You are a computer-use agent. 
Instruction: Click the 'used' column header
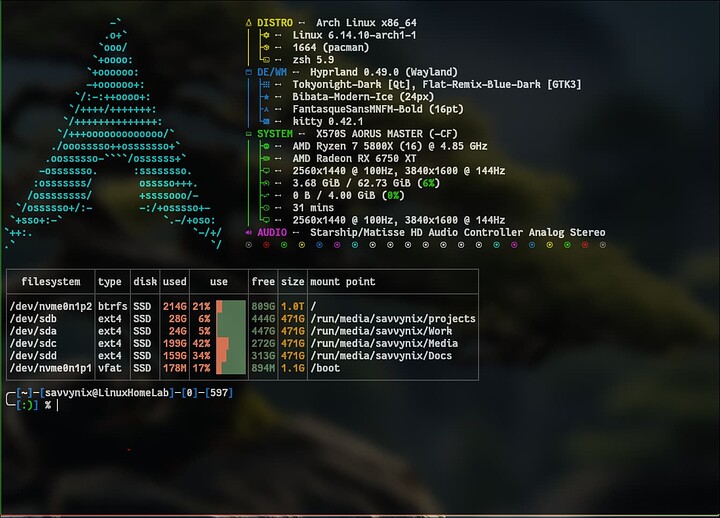coord(174,282)
